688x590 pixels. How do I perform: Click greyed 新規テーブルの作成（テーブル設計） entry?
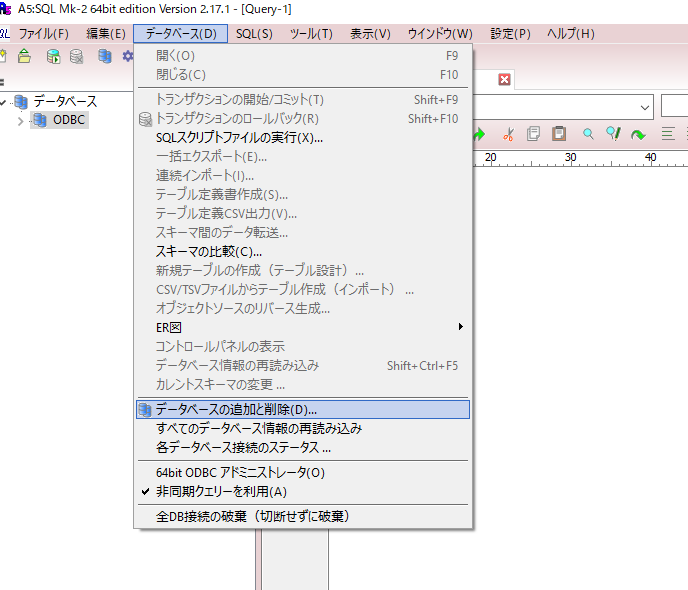click(303, 270)
